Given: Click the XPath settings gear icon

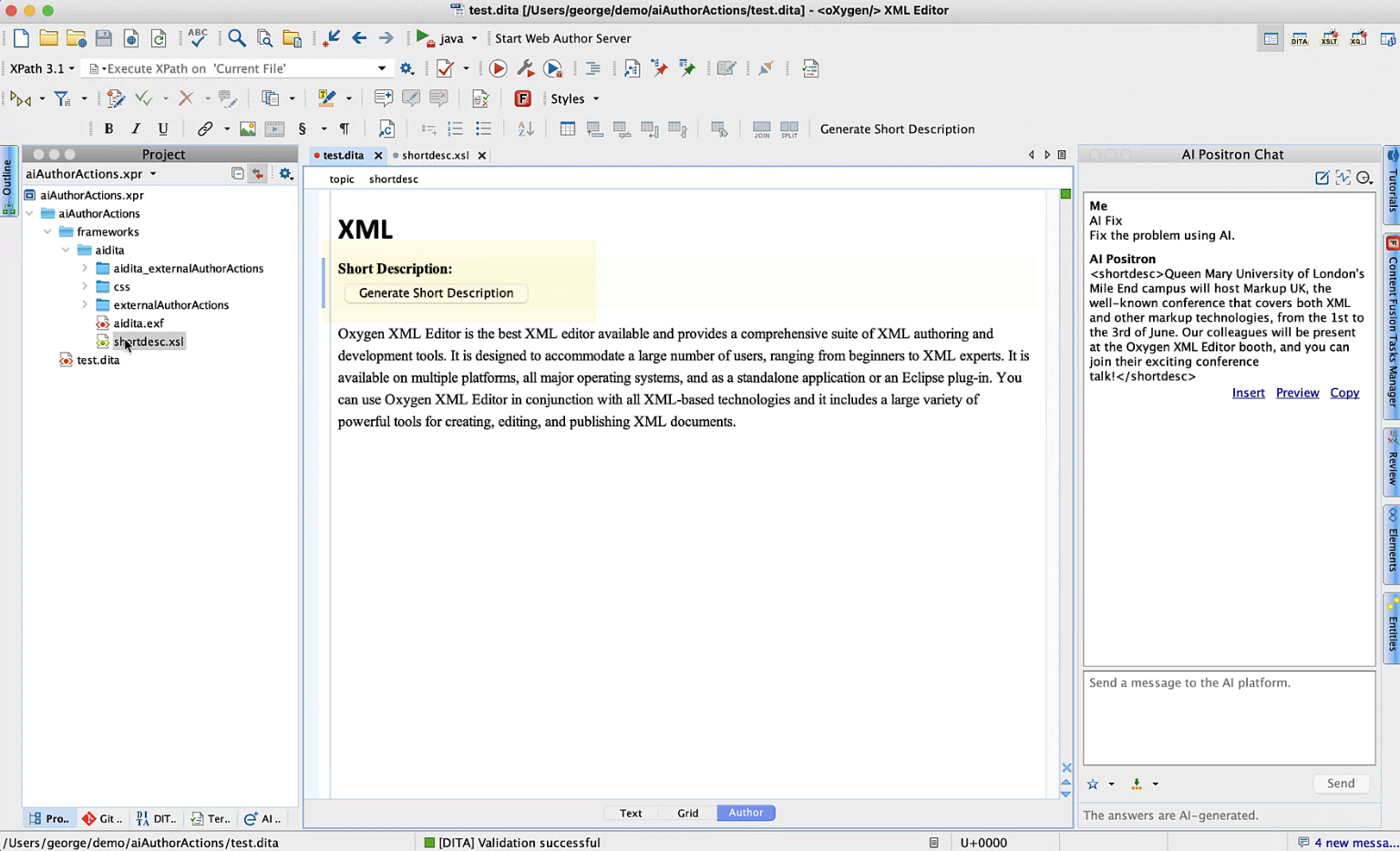Looking at the screenshot, I should click(407, 68).
